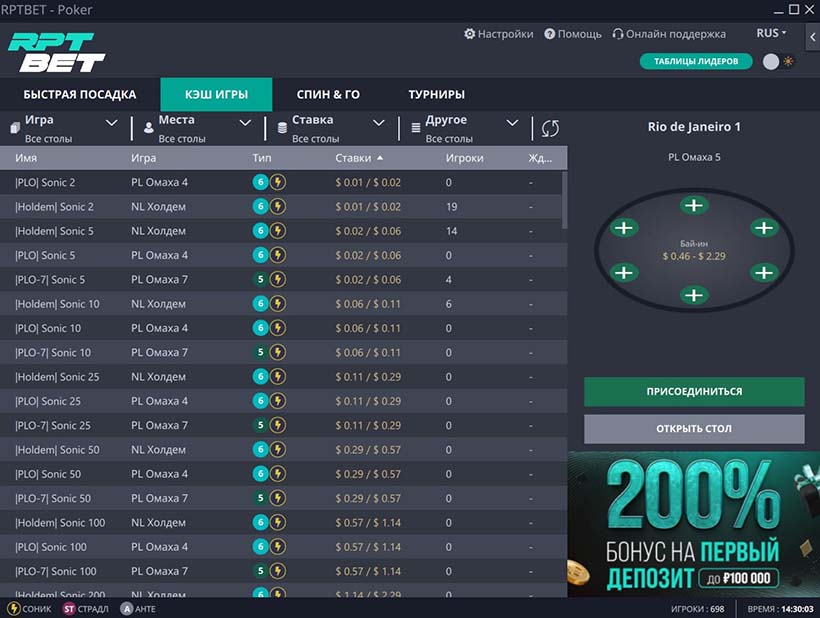Select the |Holdem| Sonic 5 row name
The width and height of the screenshot is (820, 618).
click(x=54, y=231)
